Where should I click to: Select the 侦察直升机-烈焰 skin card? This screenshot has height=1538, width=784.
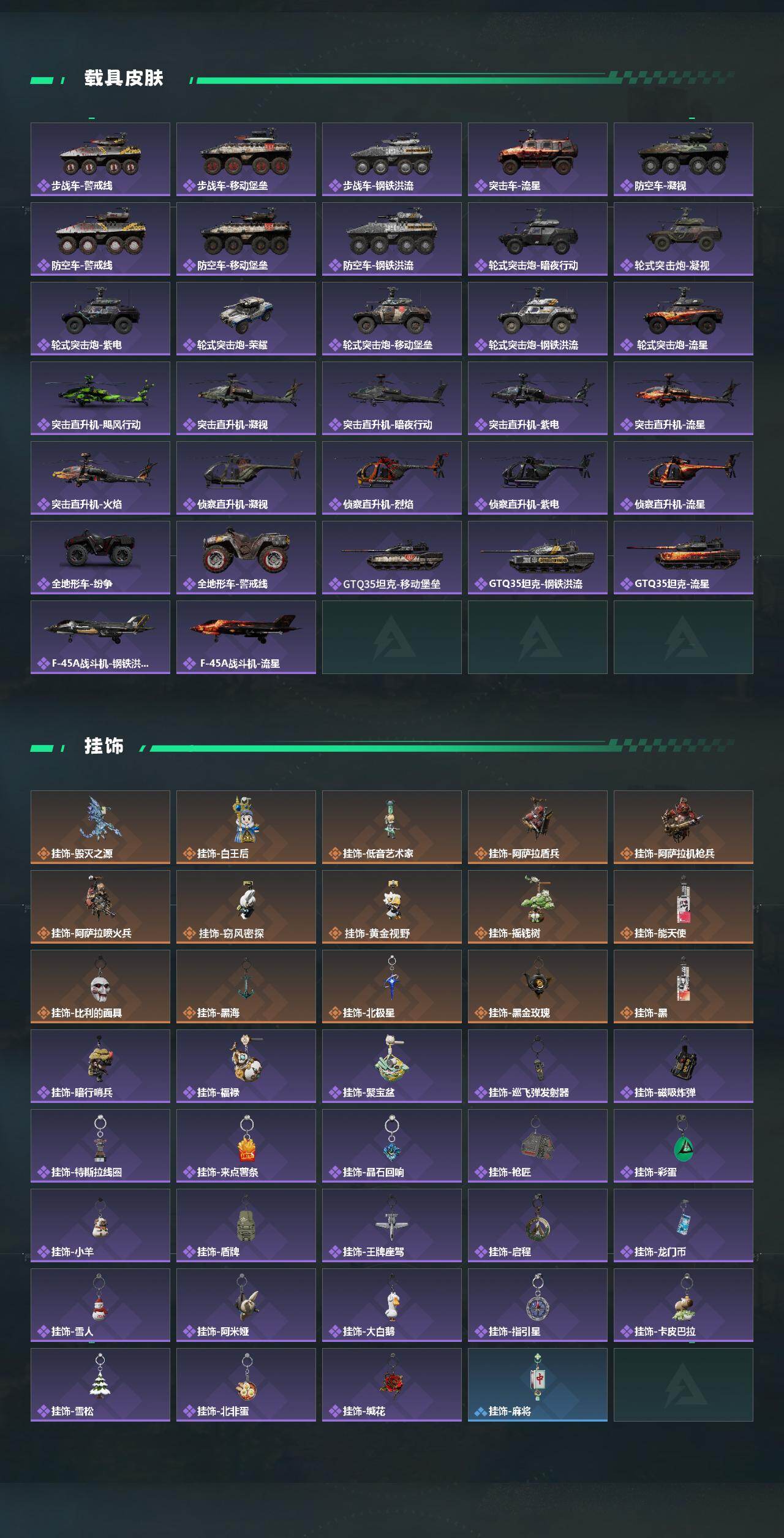pyautogui.click(x=392, y=478)
